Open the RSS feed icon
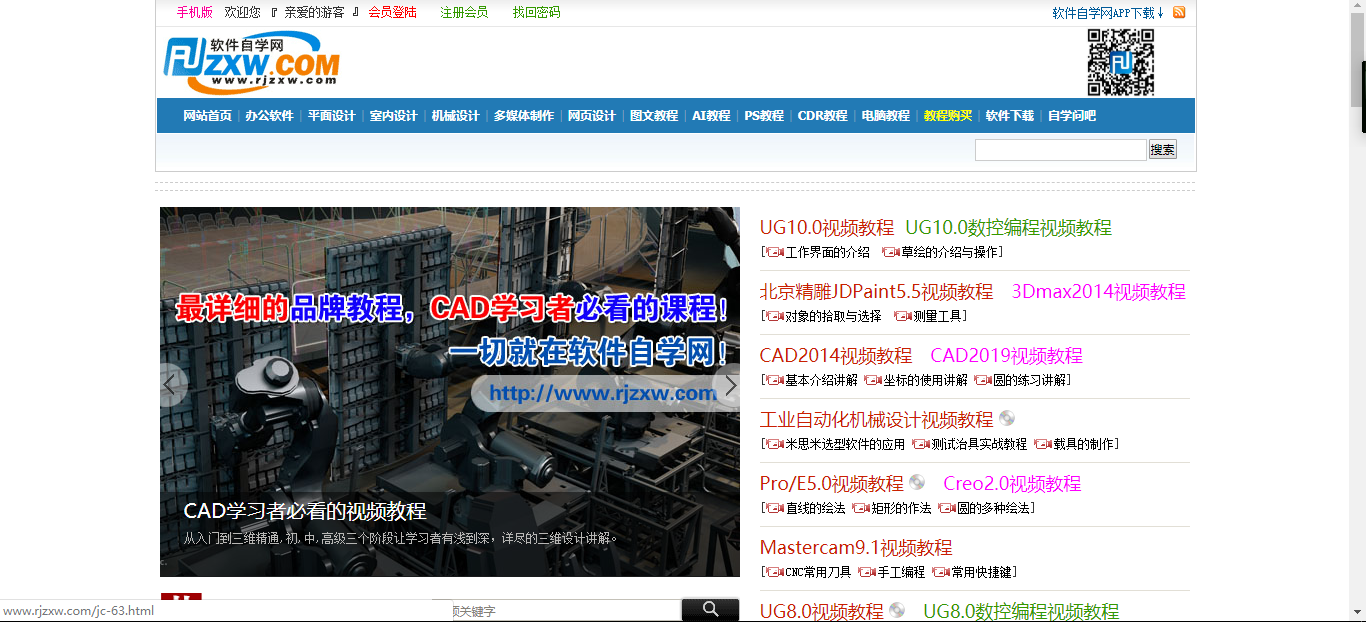This screenshot has width=1366, height=622. [1179, 12]
